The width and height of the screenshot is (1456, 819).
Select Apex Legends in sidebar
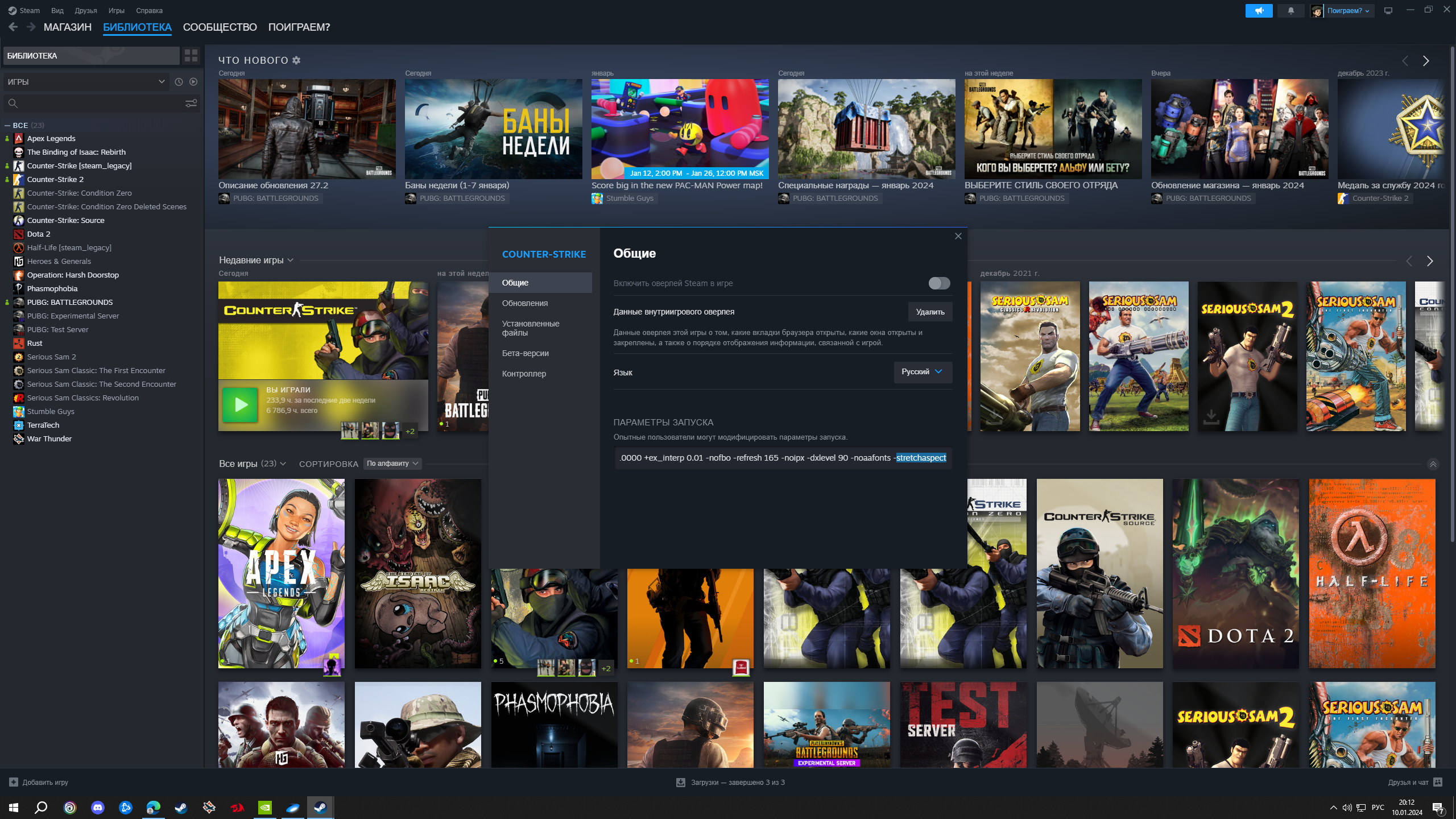51,138
